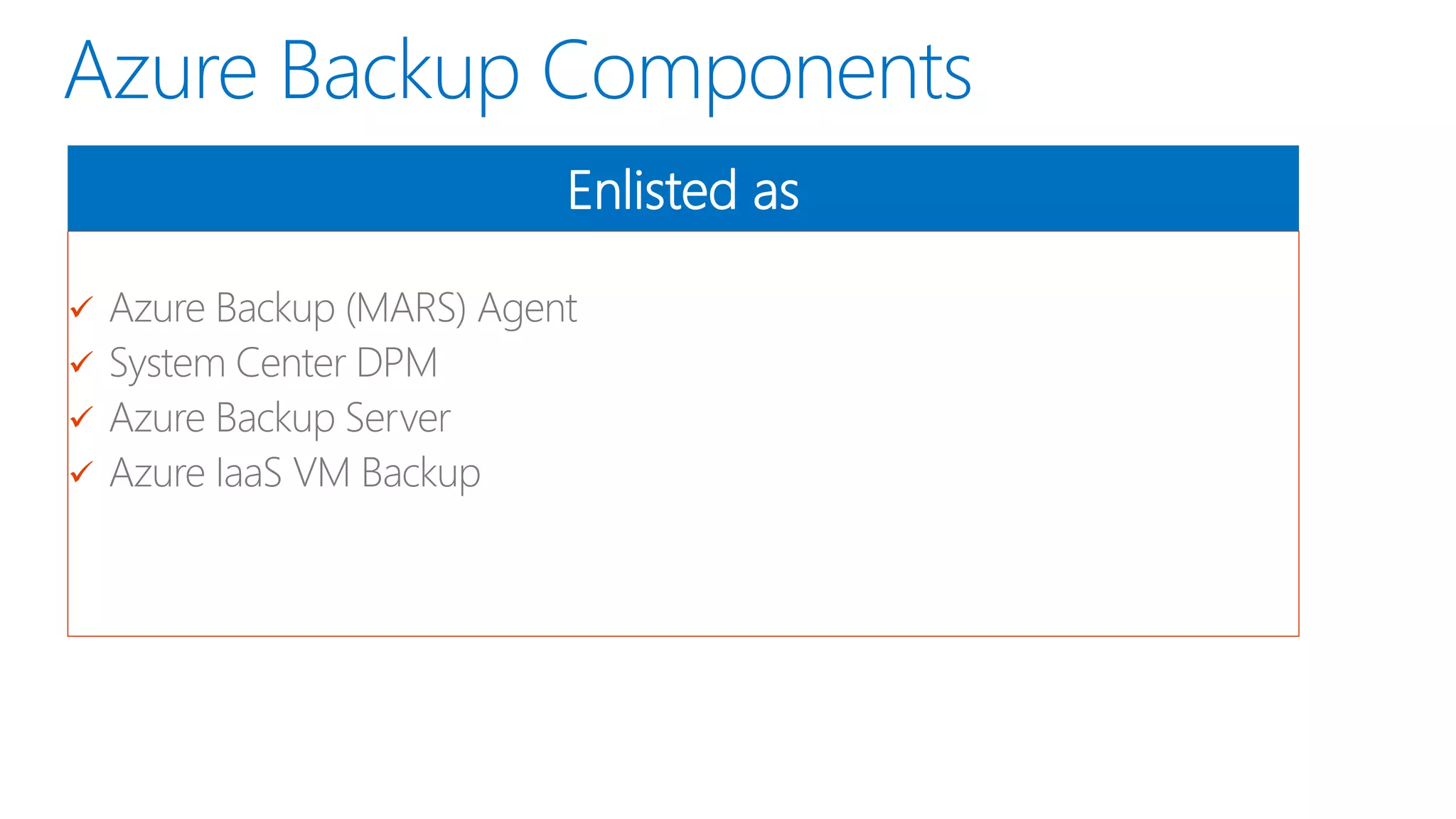1456x819 pixels.
Task: Click "(MARS)" in the first bullet
Action: pyautogui.click(x=406, y=309)
